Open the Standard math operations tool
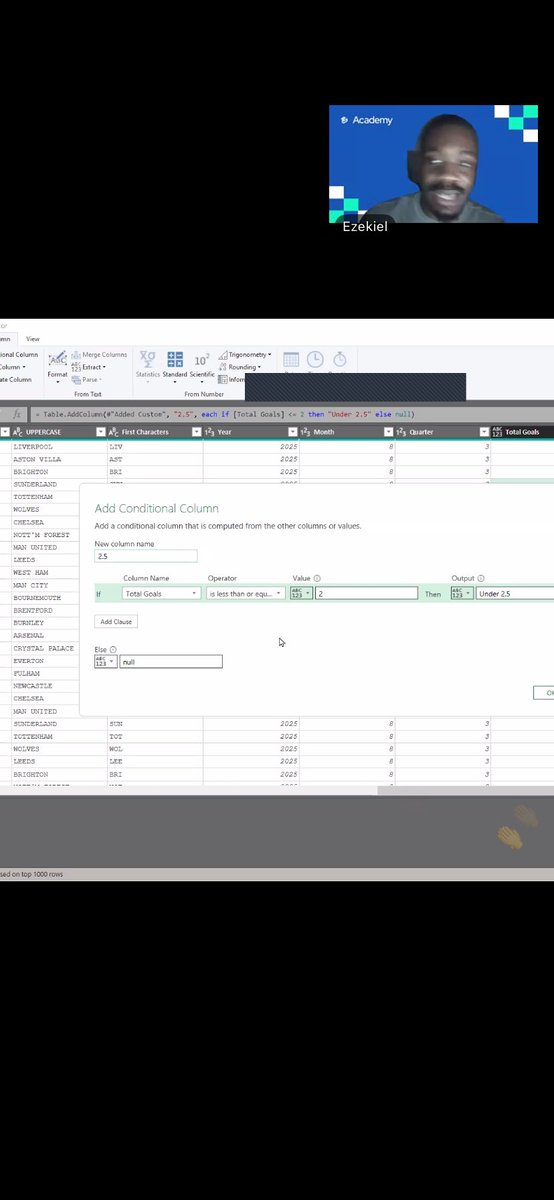Image resolution: width=554 pixels, height=1200 pixels. 175,364
